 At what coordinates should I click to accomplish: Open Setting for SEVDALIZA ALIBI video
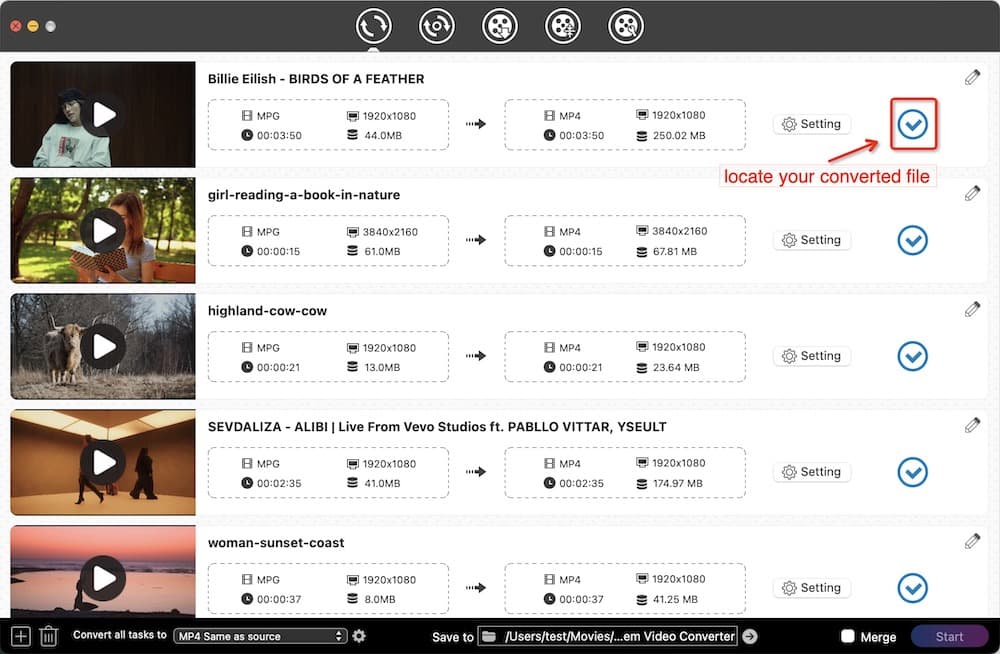811,472
